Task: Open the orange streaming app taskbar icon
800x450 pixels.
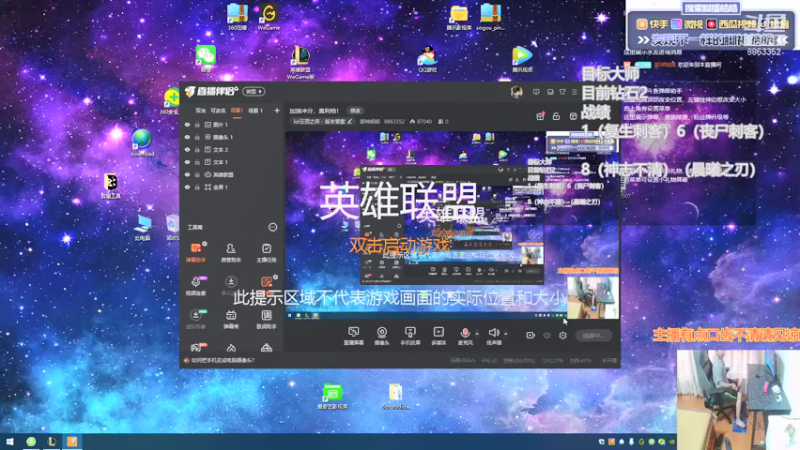Action: pos(72,442)
